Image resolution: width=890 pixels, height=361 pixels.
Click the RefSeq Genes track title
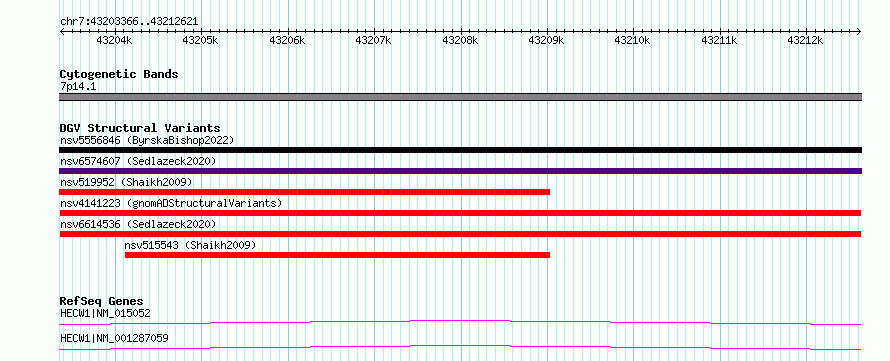[x=102, y=301]
